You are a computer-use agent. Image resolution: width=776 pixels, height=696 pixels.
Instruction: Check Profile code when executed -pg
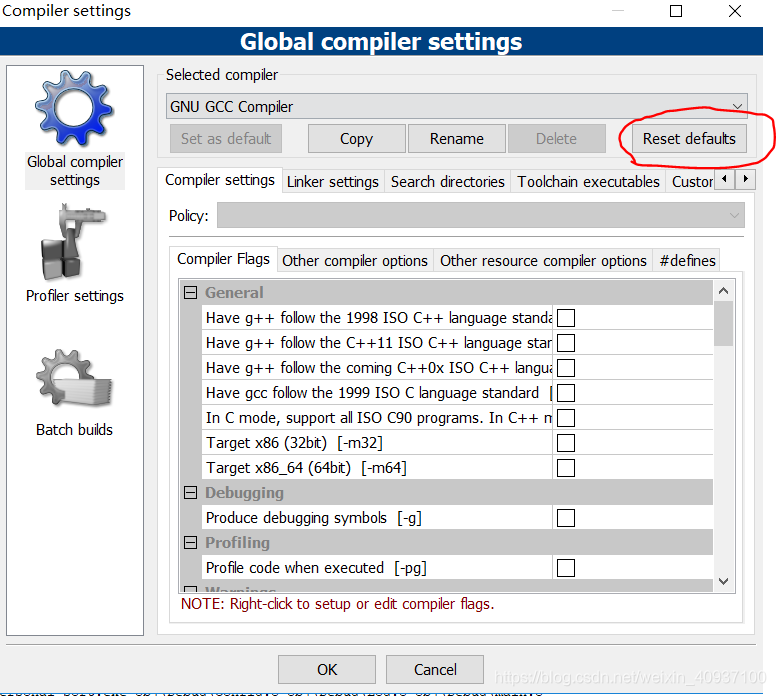[566, 568]
